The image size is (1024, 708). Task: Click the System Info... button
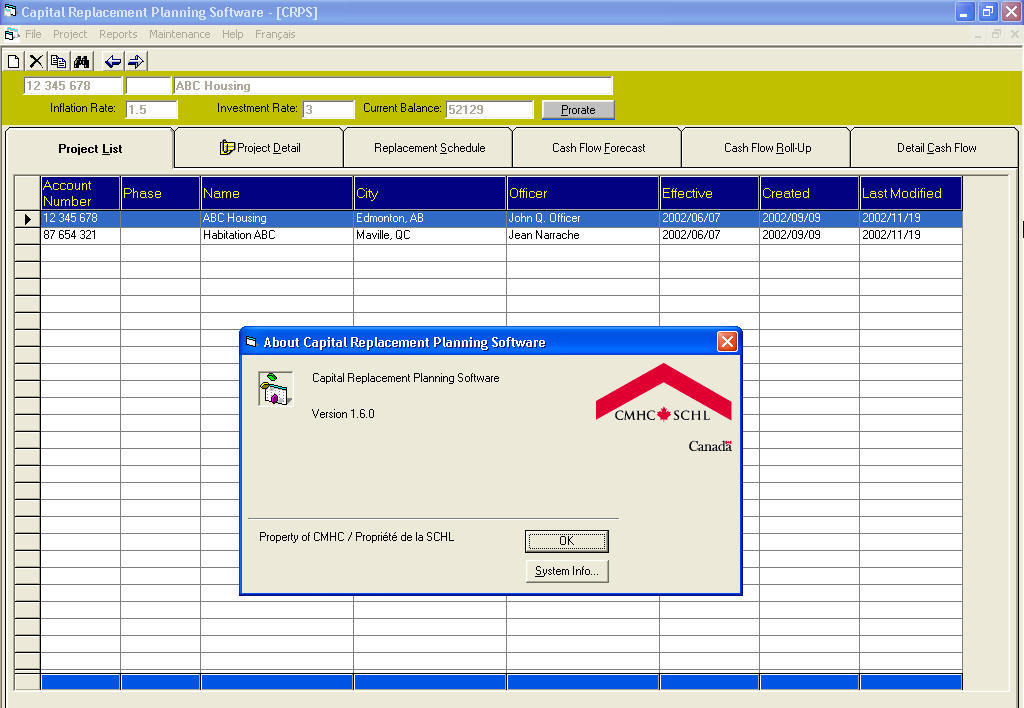(x=566, y=571)
